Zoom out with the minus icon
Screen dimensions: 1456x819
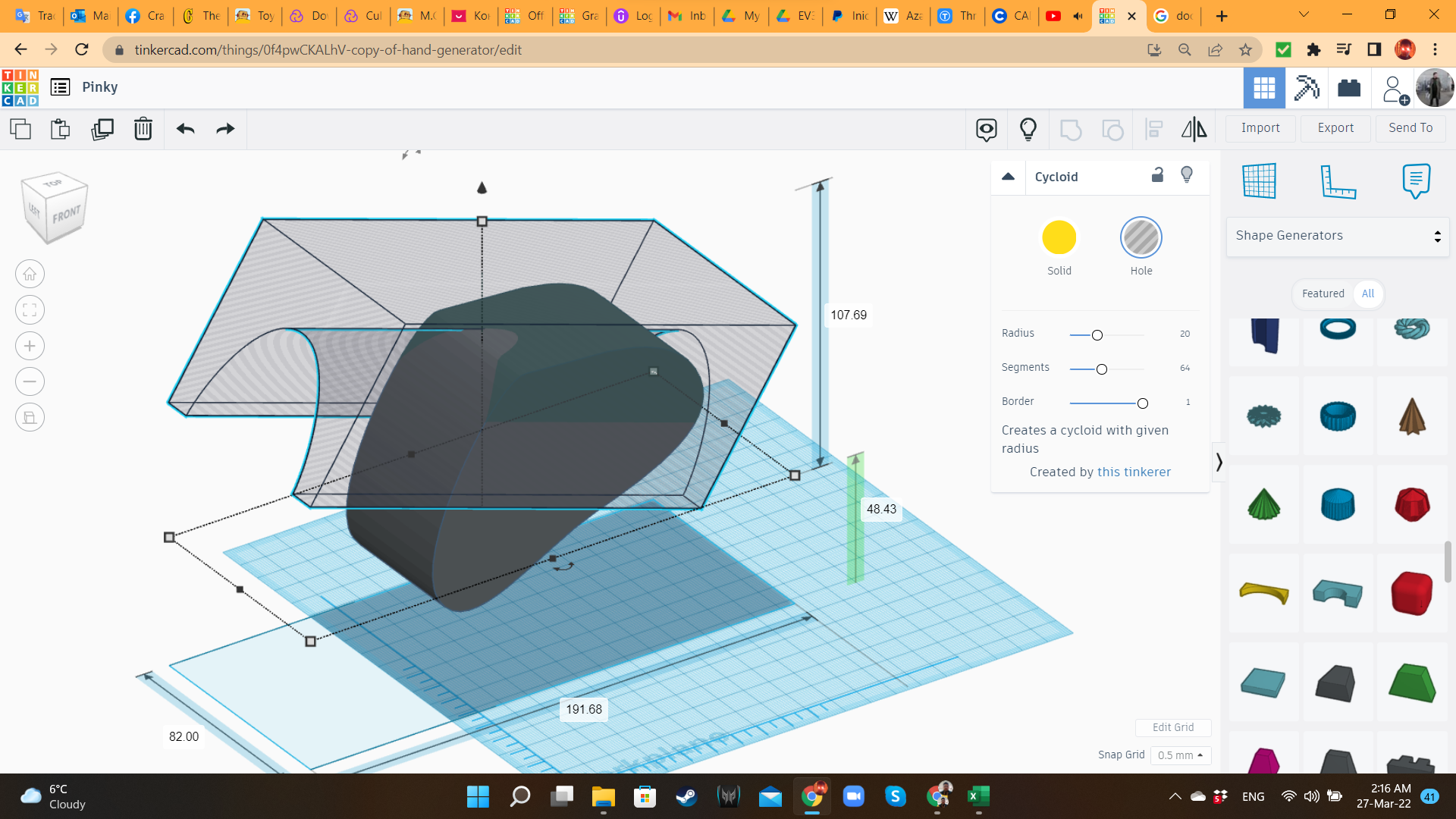pos(30,381)
